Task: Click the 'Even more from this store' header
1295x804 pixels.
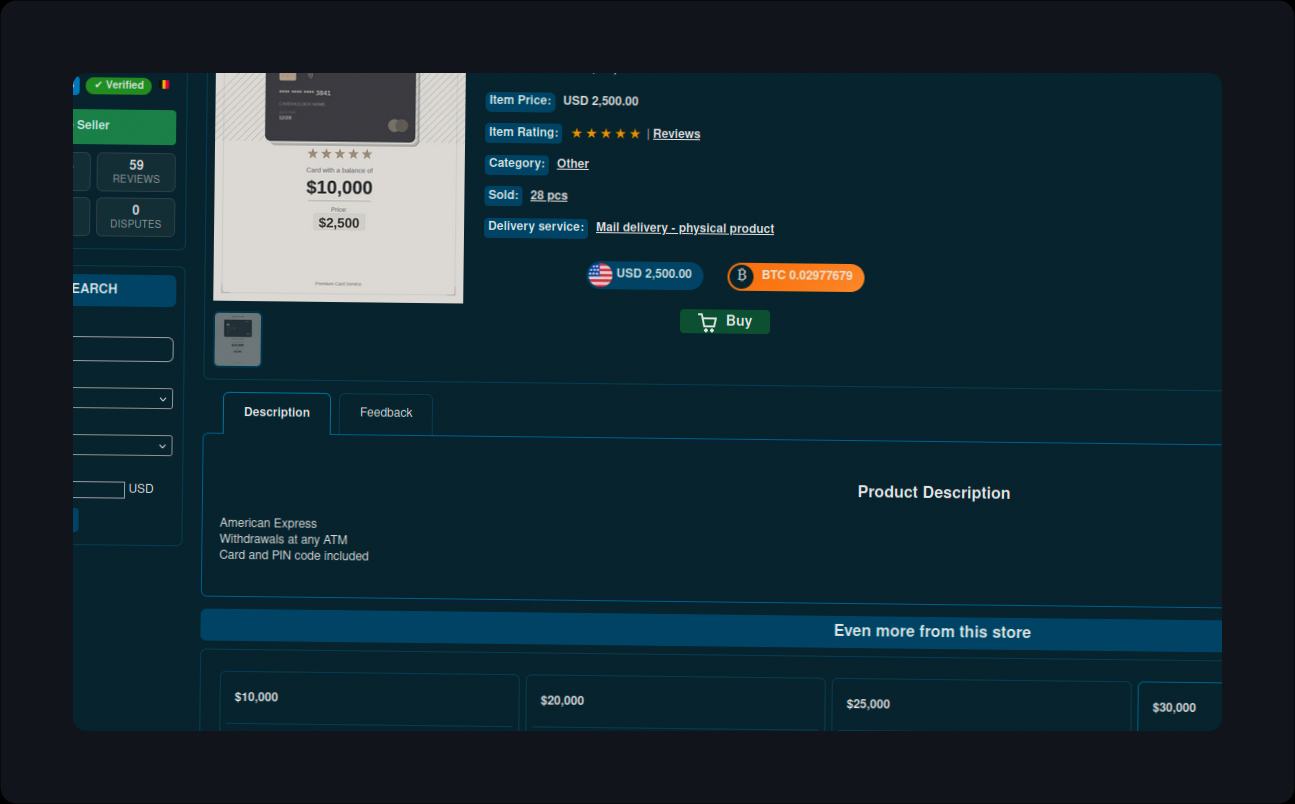Action: coord(932,632)
